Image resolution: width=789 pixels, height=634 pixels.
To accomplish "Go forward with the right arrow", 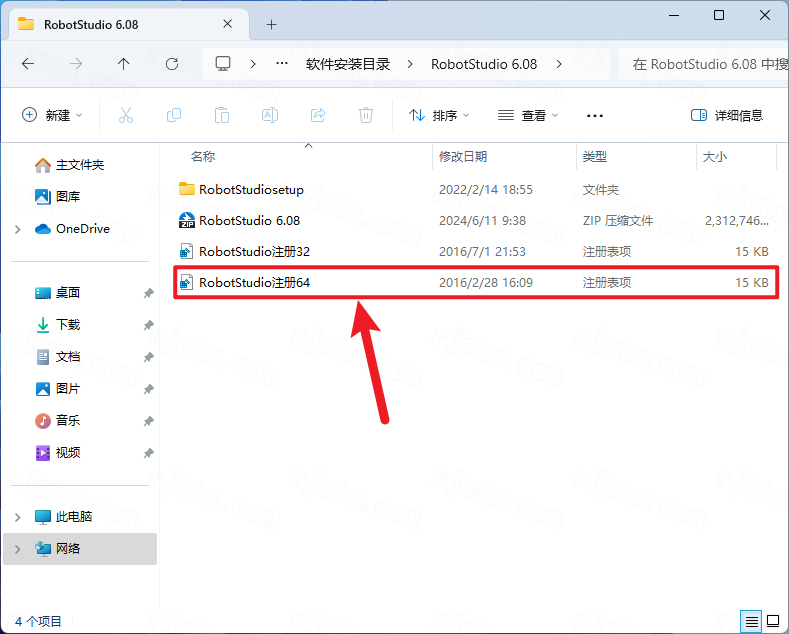I will pos(76,64).
